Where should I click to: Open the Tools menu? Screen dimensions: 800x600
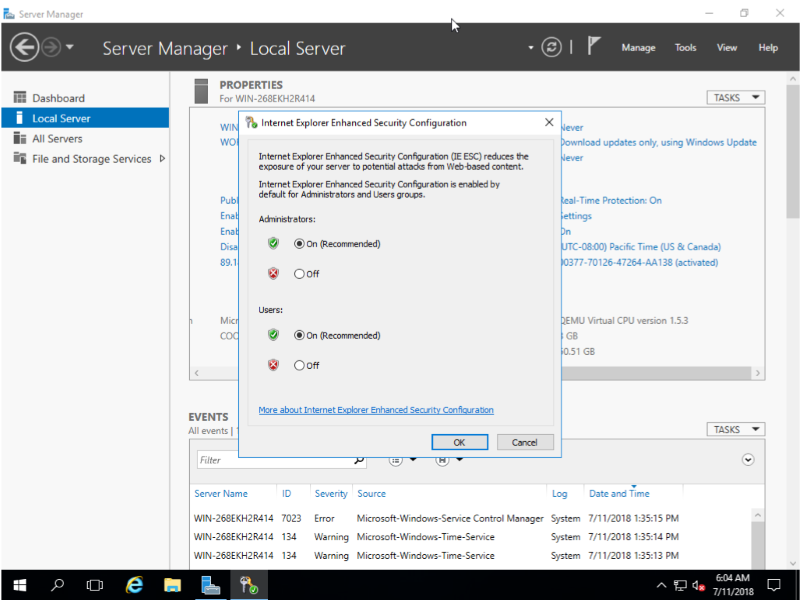(685, 47)
